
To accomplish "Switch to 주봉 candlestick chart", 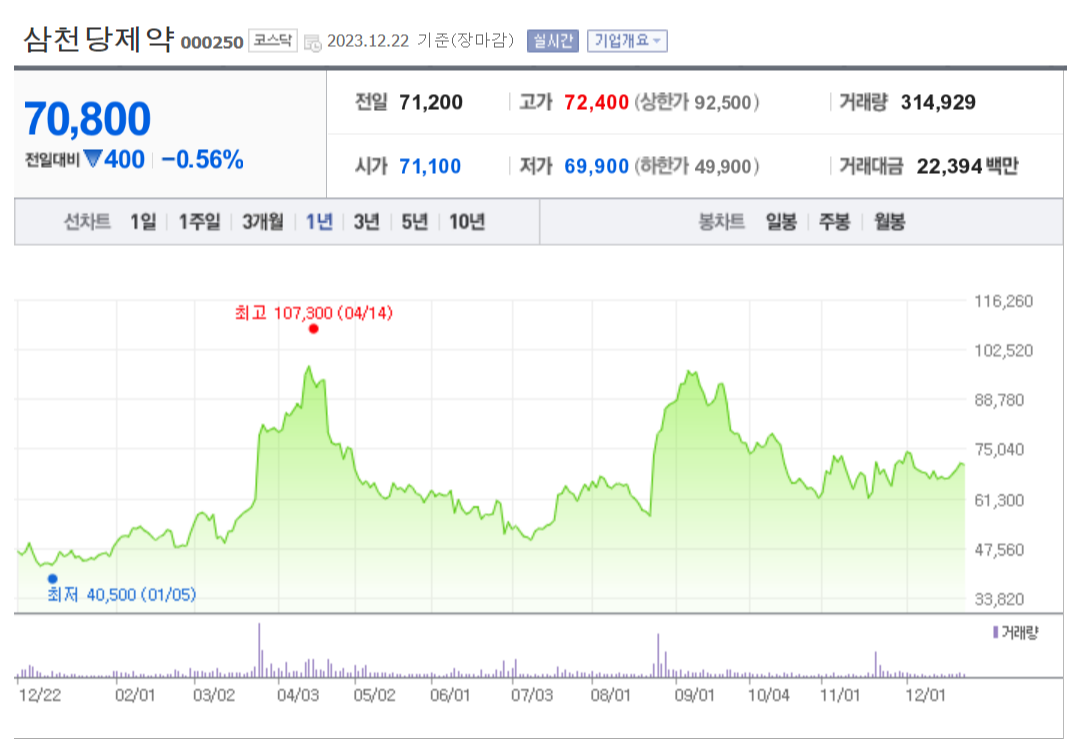I will 834,222.
